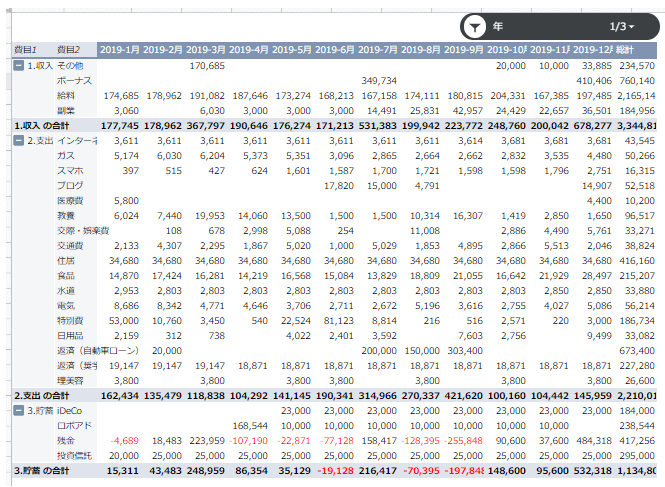Click the iDeCo row label
This screenshot has height=487, width=665.
point(70,411)
